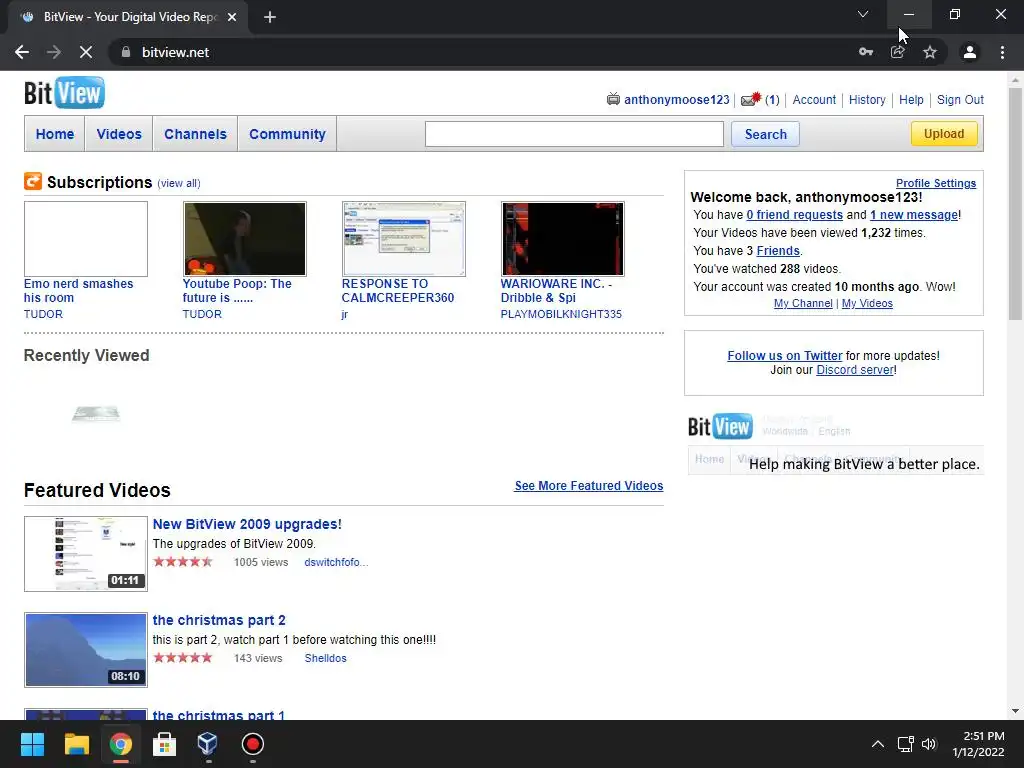Screen dimensions: 1024x768
Task: Open the Channels tab
Action: pos(195,134)
